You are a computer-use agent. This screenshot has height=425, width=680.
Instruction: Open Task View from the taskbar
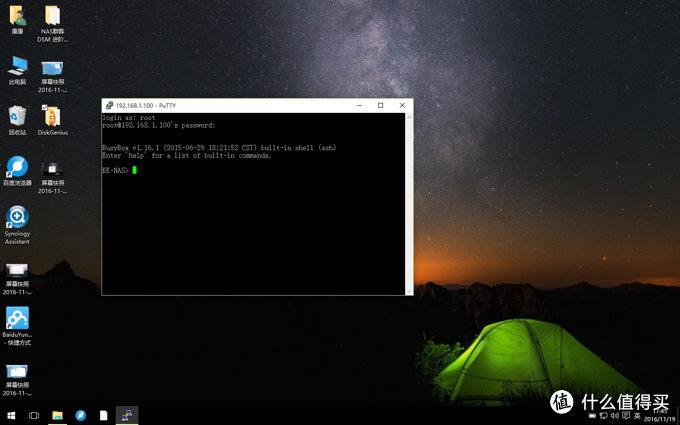[x=33, y=415]
